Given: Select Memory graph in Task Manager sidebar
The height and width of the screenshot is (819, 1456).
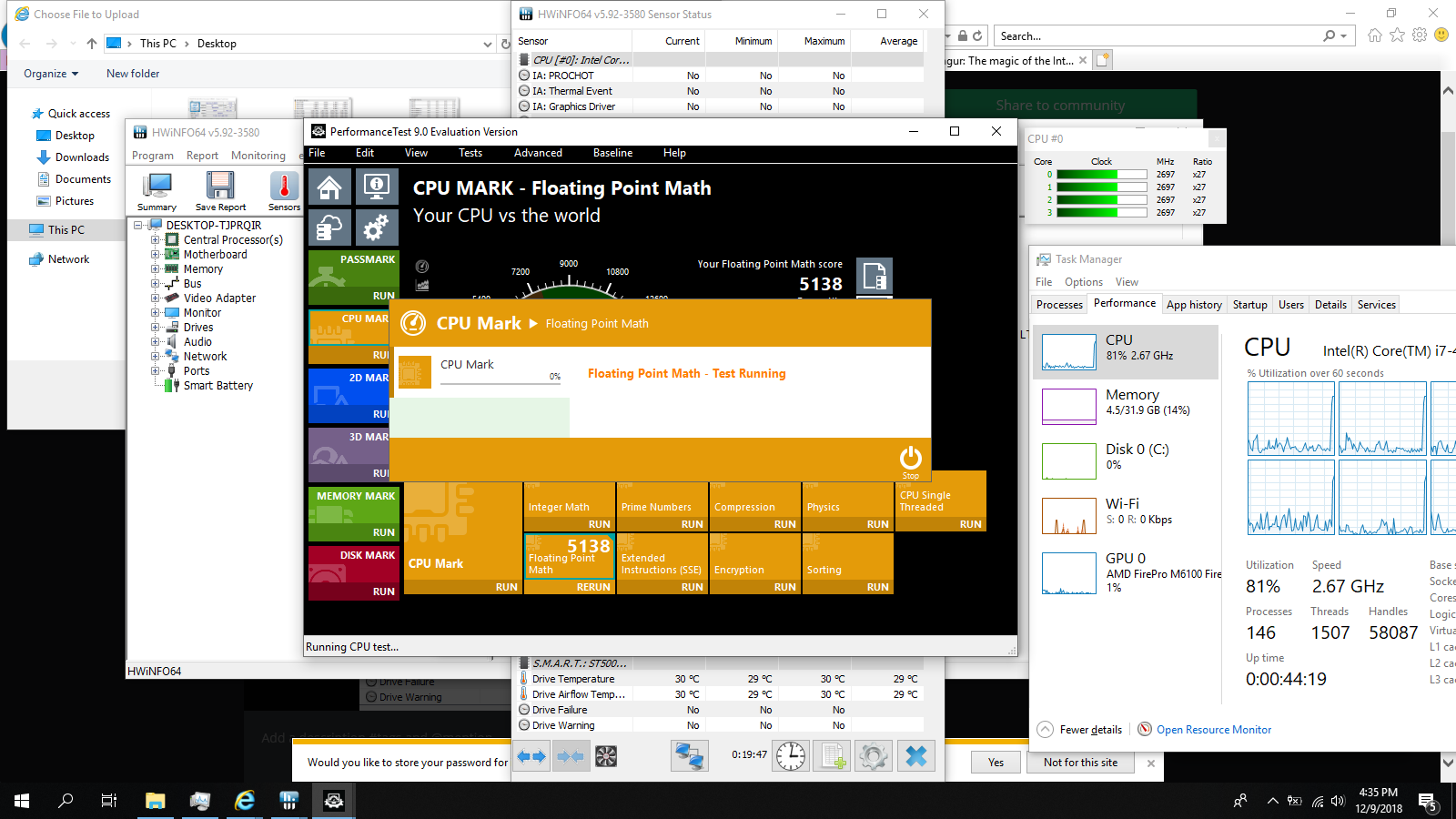Looking at the screenshot, I should (1126, 406).
